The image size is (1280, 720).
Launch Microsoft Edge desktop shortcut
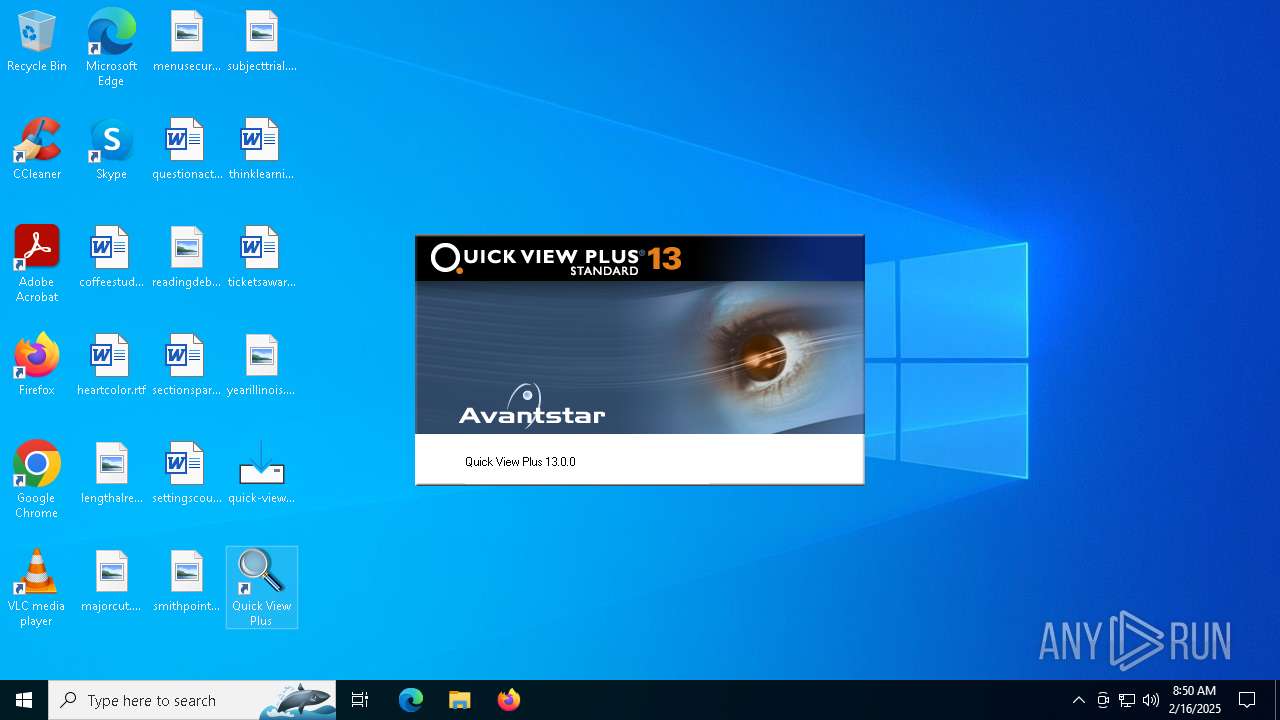click(111, 48)
